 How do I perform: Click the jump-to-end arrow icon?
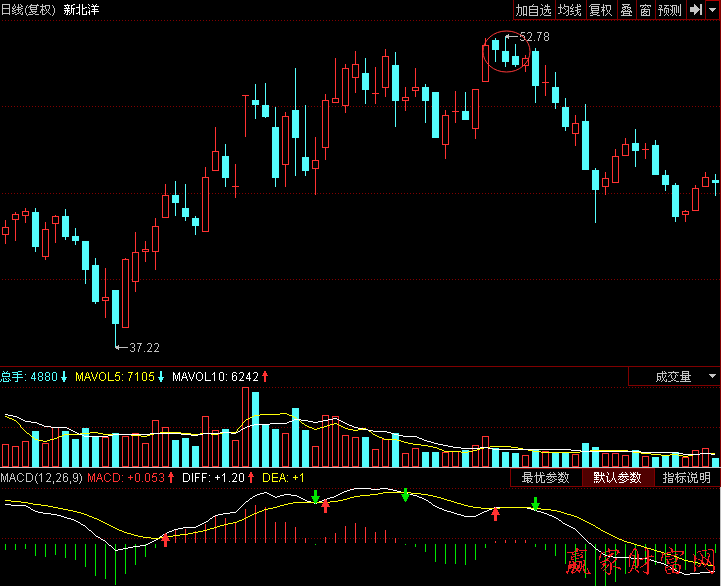pyautogui.click(x=695, y=10)
